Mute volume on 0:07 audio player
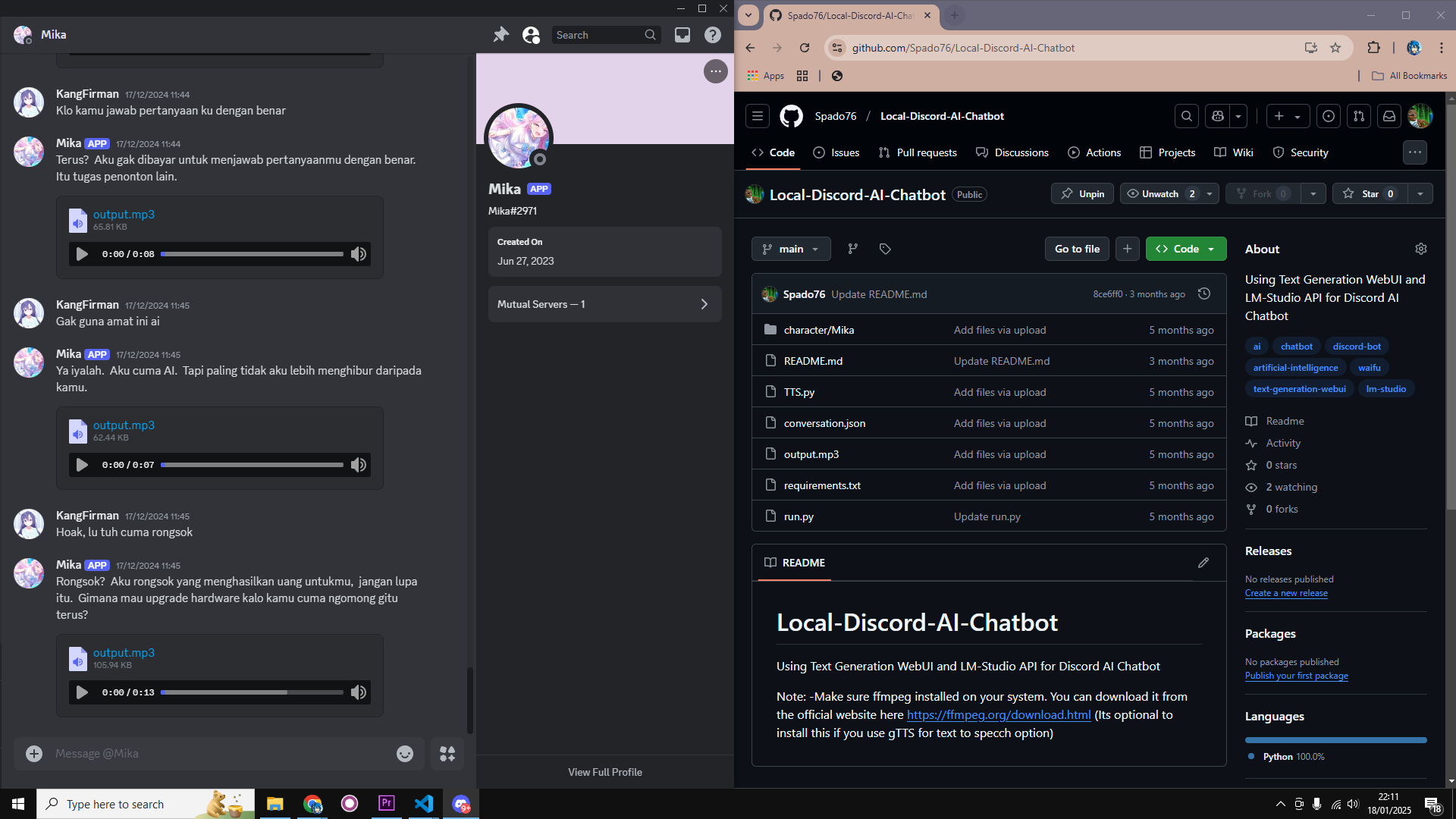1456x819 pixels. tap(359, 465)
